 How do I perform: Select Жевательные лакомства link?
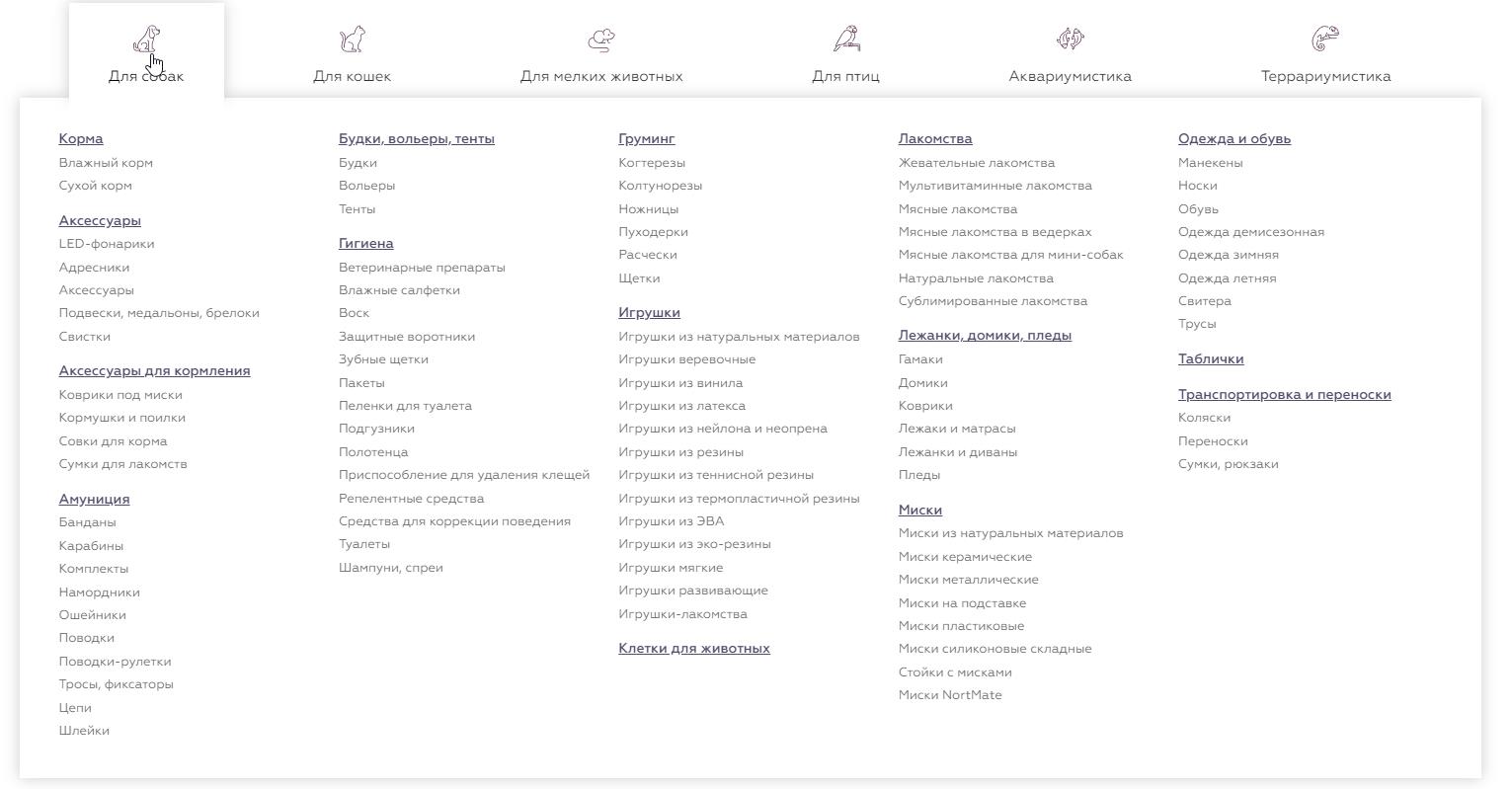tap(977, 163)
